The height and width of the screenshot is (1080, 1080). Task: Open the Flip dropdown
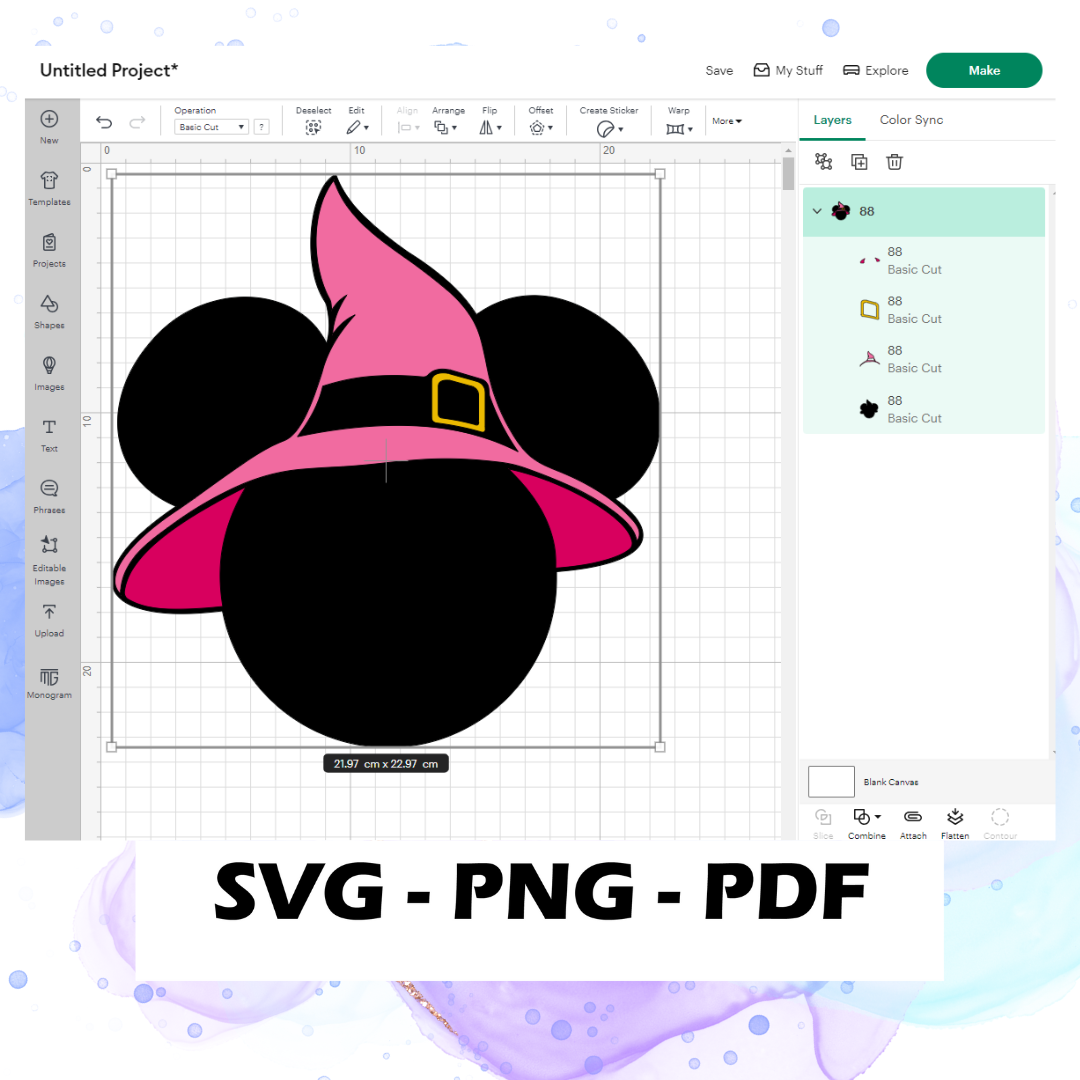click(490, 127)
